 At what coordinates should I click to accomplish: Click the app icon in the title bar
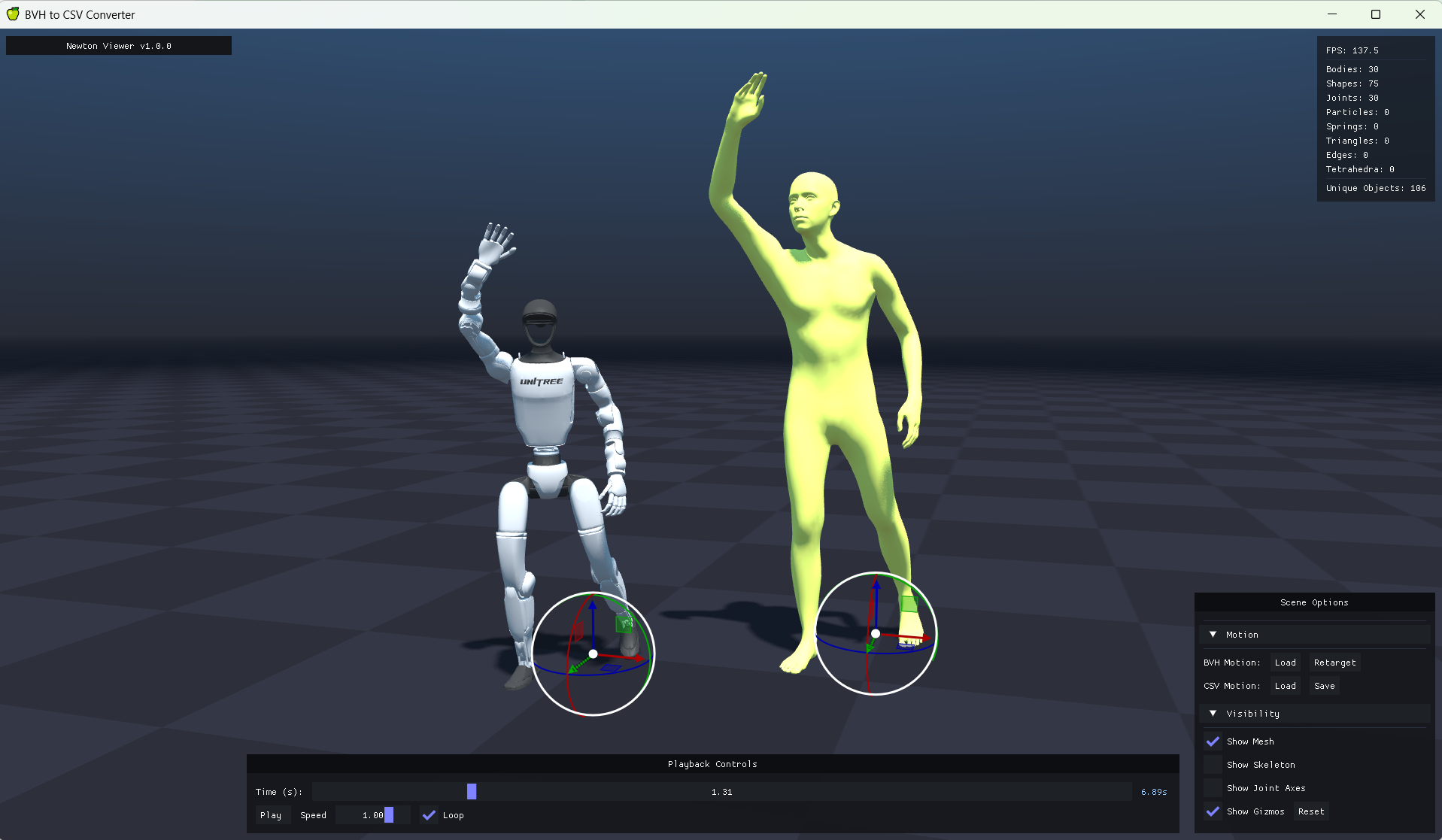coord(13,14)
